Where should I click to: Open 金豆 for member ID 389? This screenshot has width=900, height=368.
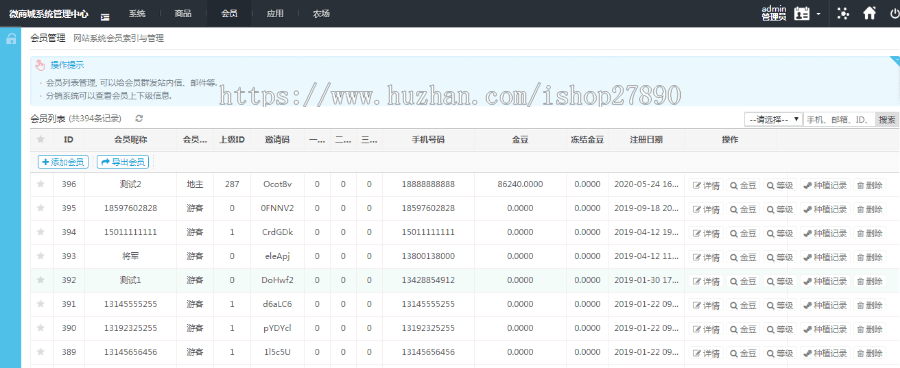click(743, 353)
